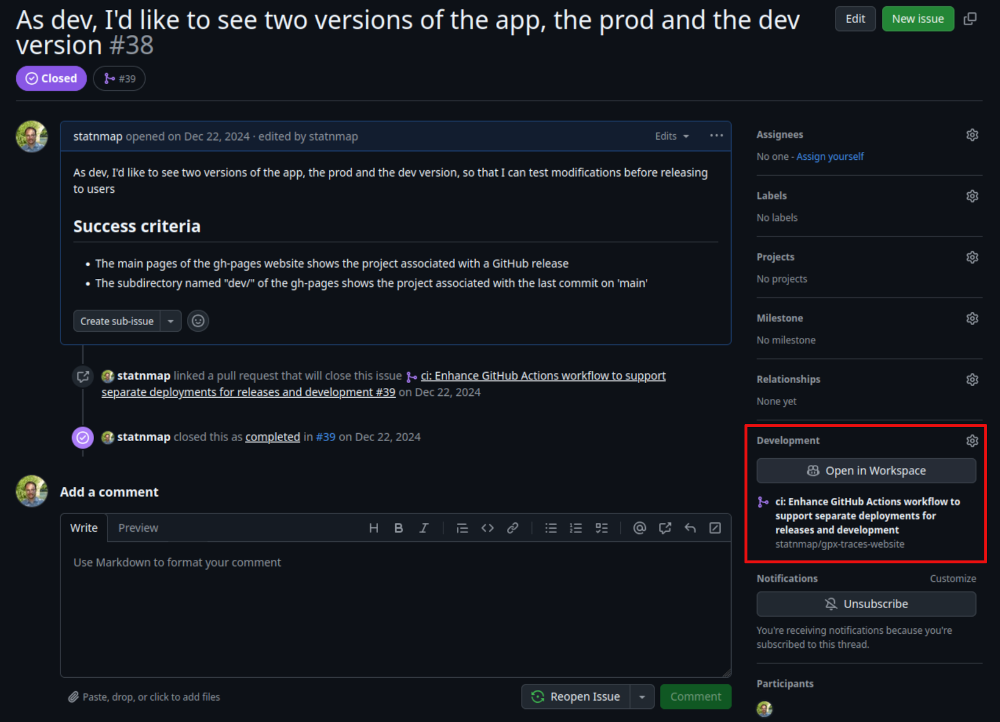Open Labels settings gear

[x=972, y=196]
